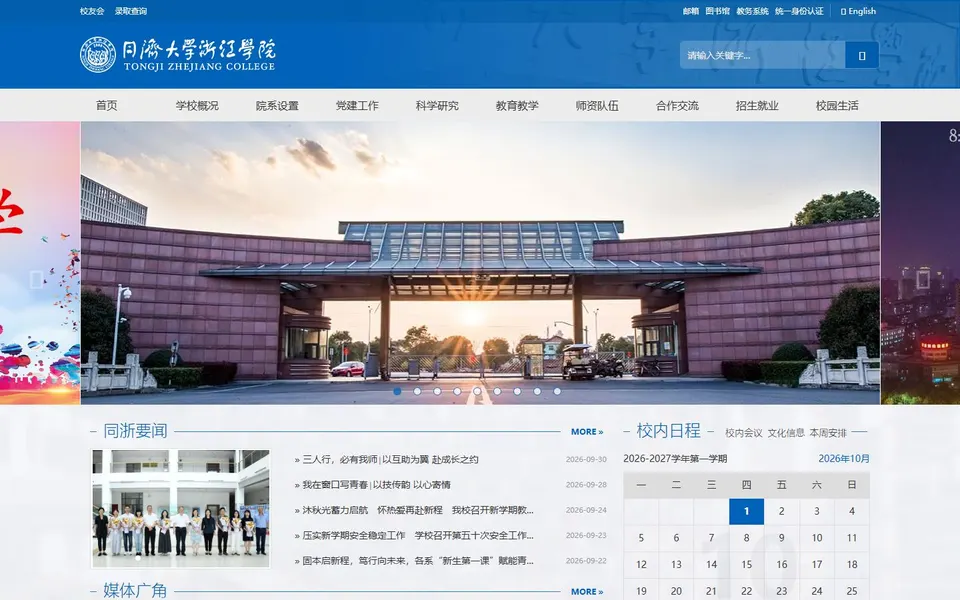This screenshot has height=600, width=960.
Task: Select the fourth carousel indicator dot
Action: click(457, 391)
